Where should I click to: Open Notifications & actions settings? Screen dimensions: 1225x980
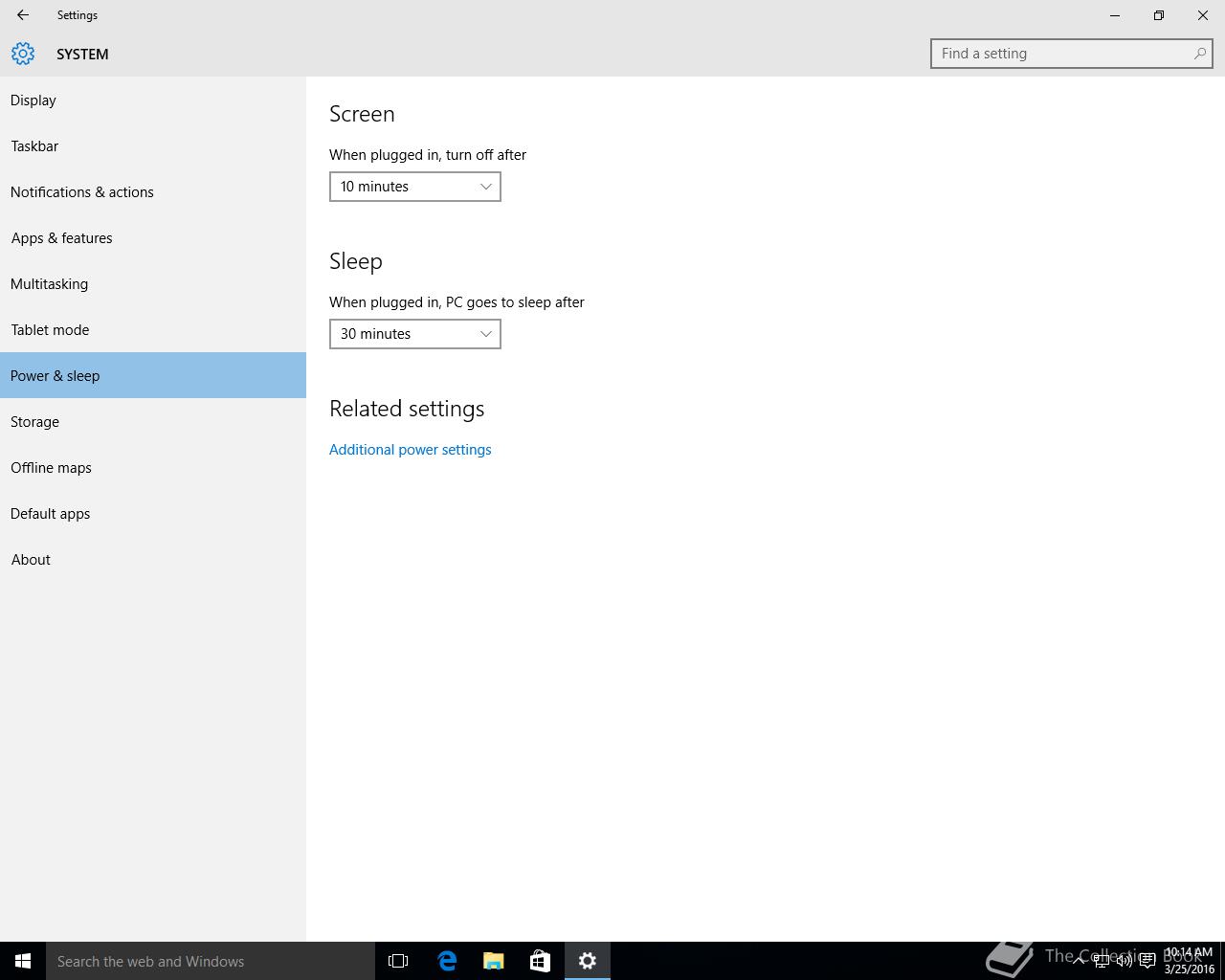click(x=153, y=191)
